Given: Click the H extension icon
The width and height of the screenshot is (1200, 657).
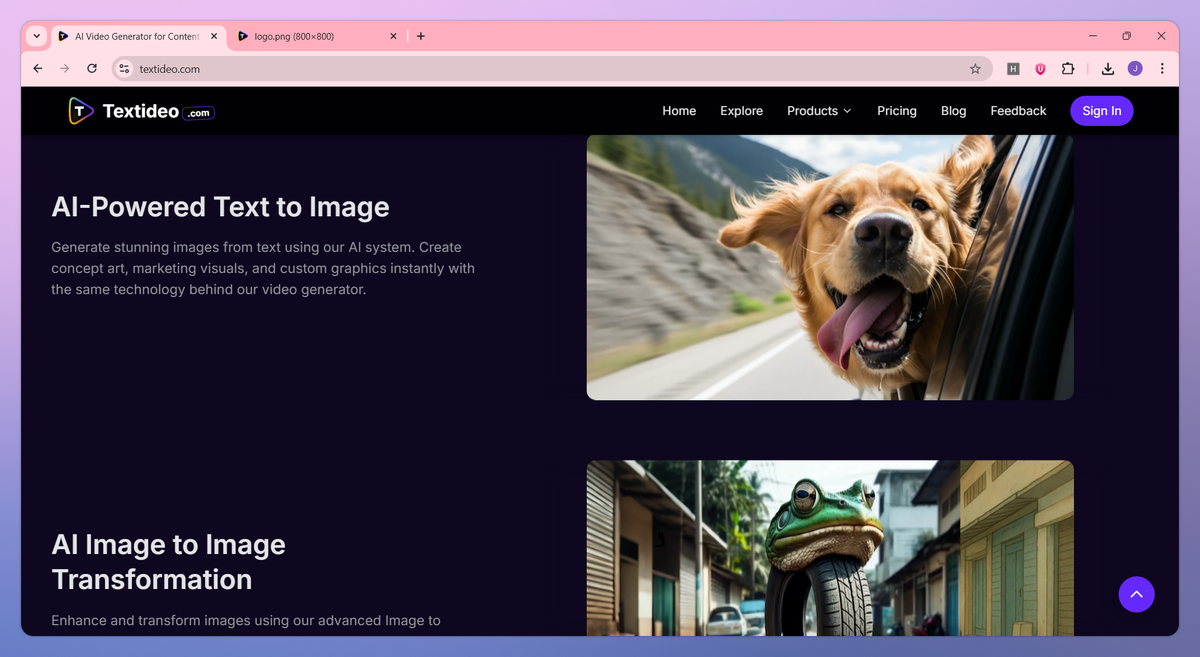Looking at the screenshot, I should (1013, 69).
